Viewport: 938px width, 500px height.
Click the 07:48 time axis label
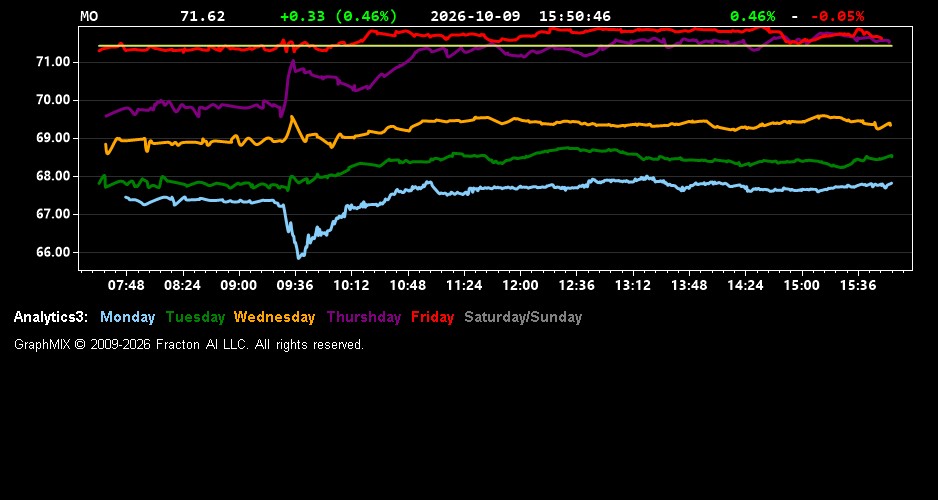[126, 285]
